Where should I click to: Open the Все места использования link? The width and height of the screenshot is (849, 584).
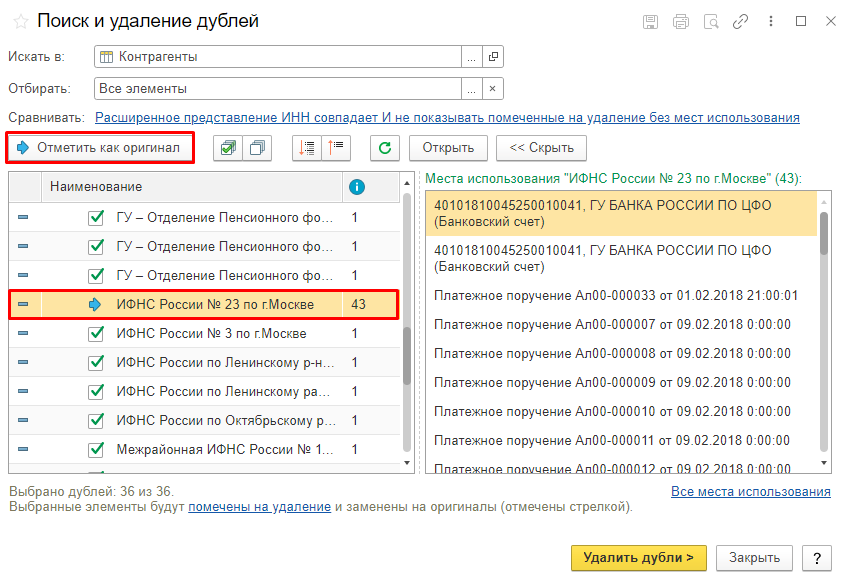pos(750,491)
